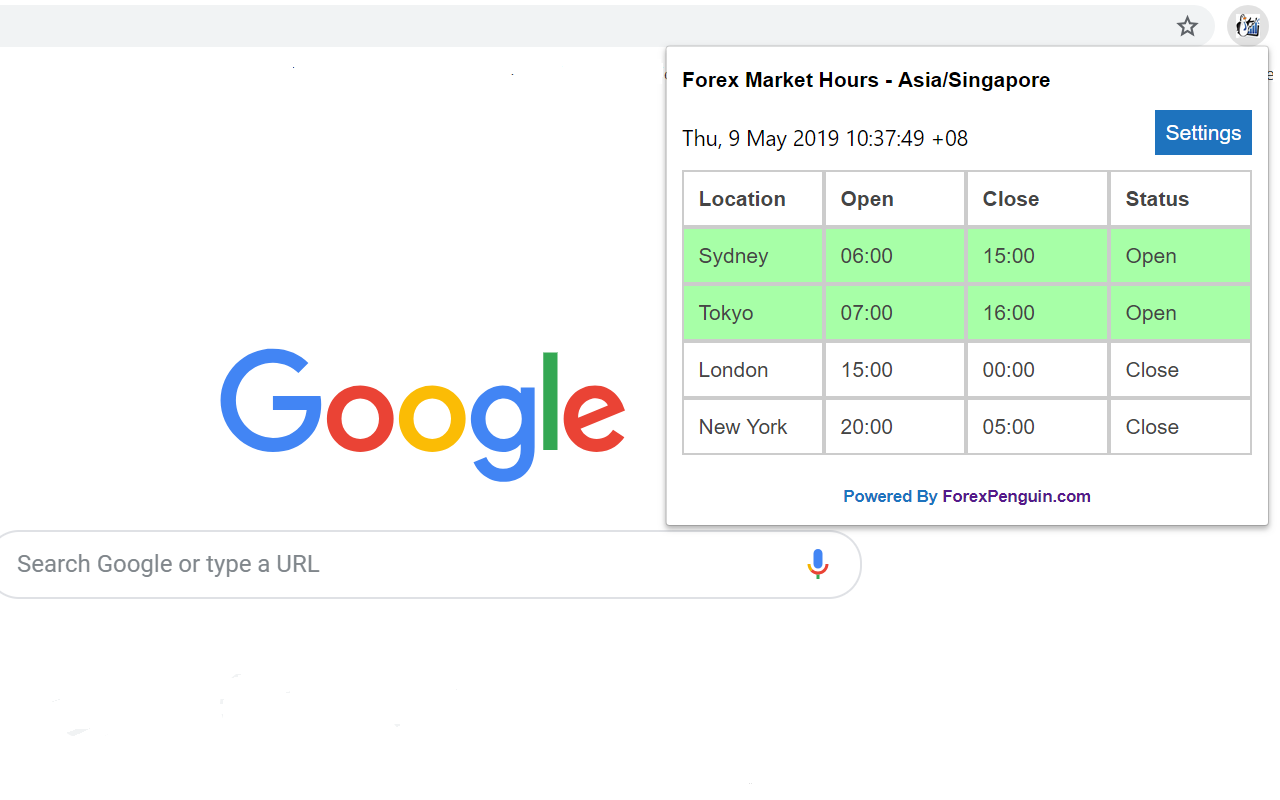Click the Status column header

(1180, 199)
